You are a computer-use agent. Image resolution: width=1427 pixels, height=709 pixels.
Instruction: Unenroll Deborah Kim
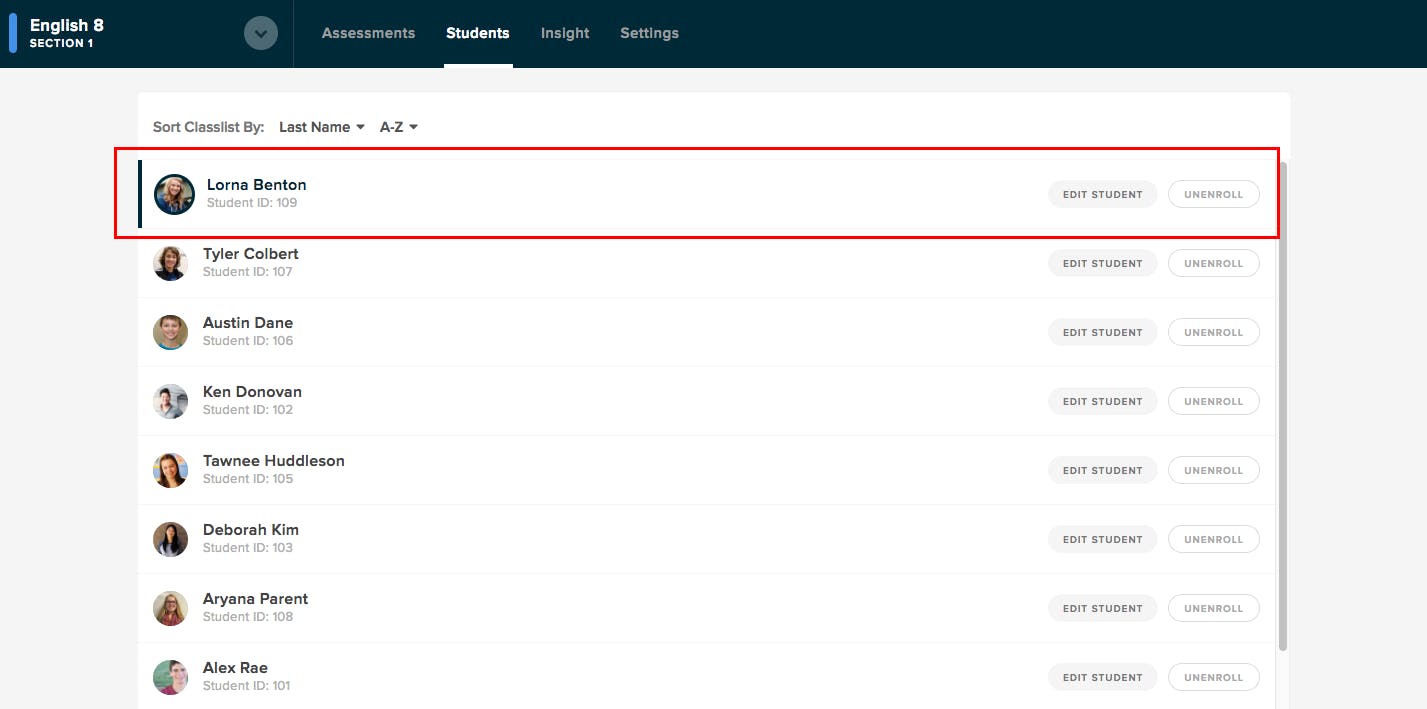pos(1213,539)
